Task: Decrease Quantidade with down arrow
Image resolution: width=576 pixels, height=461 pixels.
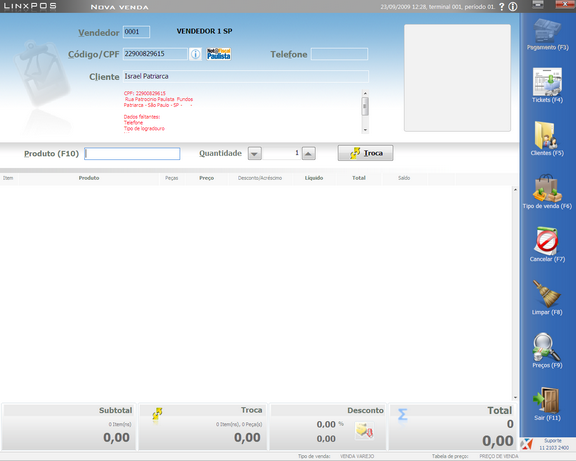Action: [255, 154]
